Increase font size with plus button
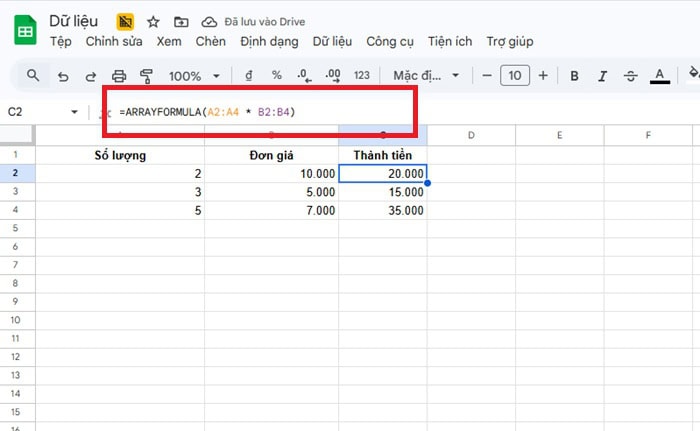Screen dimensions: 700x431 point(543,76)
